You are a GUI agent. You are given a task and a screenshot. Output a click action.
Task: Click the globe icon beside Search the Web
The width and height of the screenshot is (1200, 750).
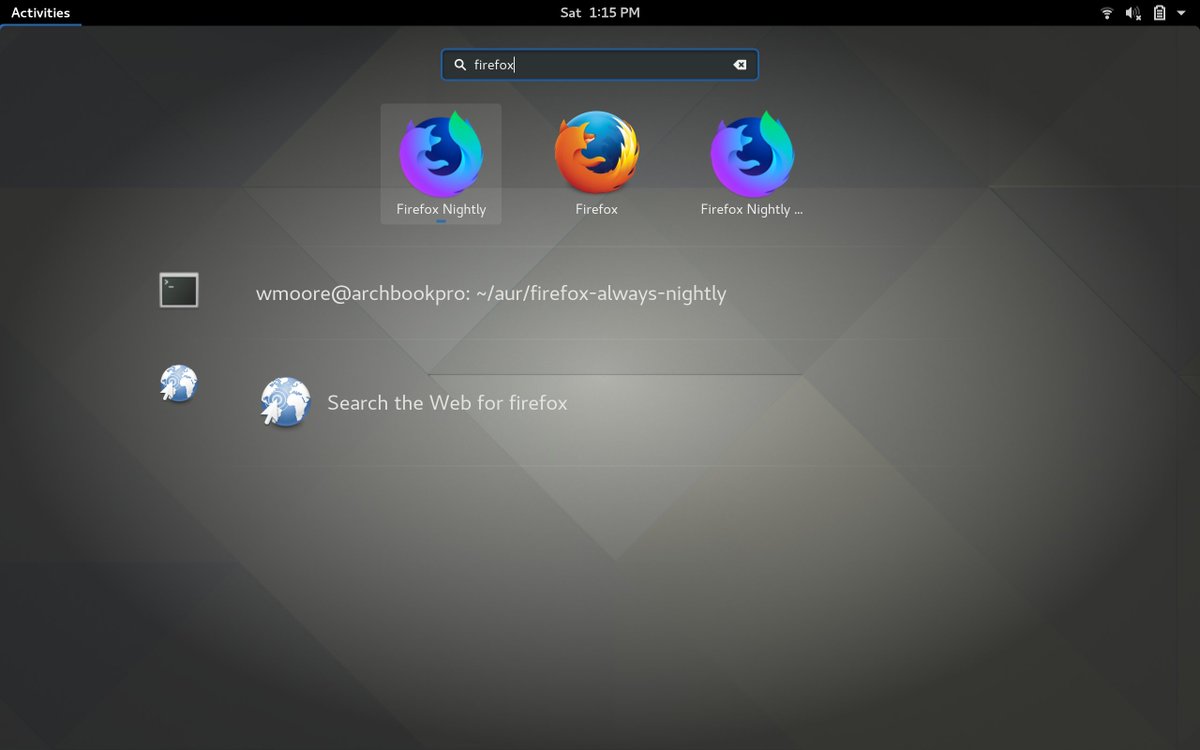click(285, 402)
